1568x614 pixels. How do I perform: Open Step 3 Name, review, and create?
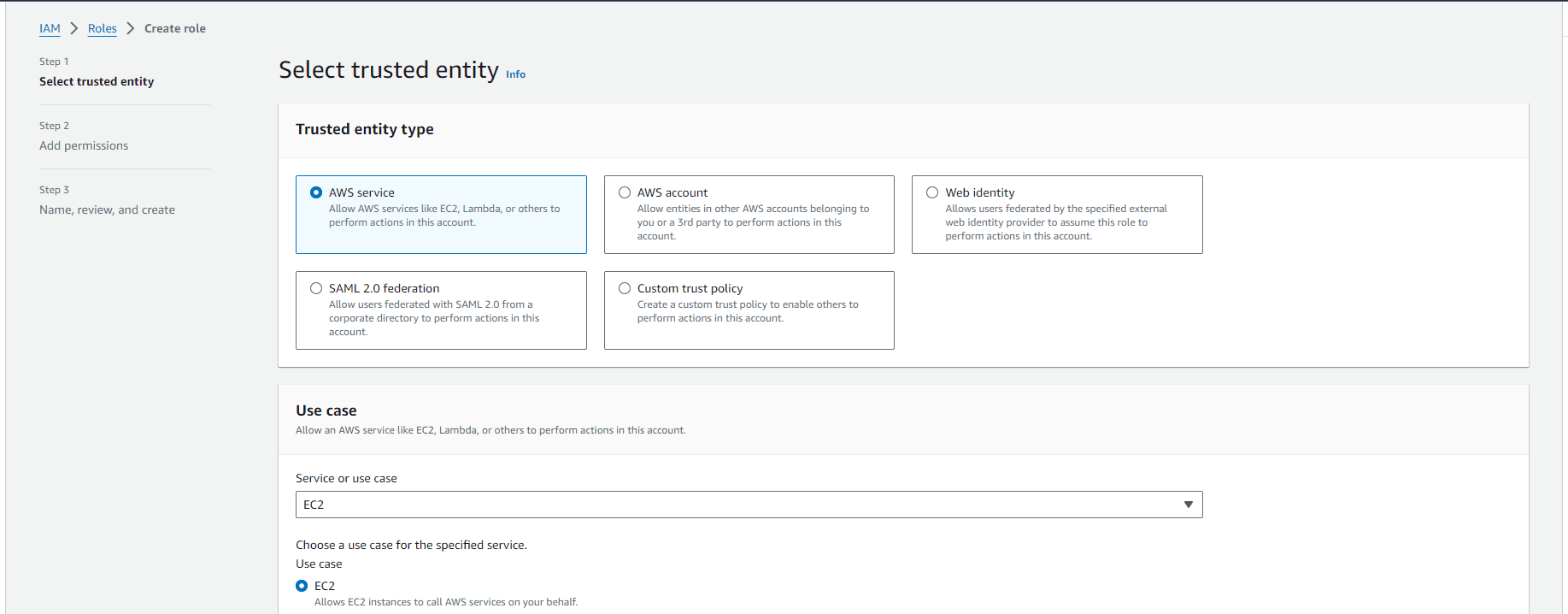point(107,210)
